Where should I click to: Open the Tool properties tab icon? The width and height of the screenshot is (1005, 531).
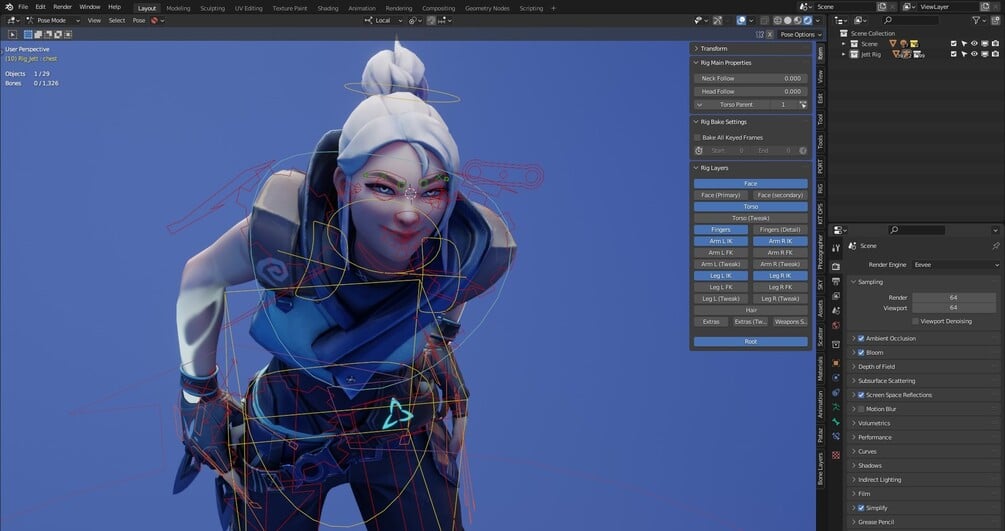tap(836, 248)
